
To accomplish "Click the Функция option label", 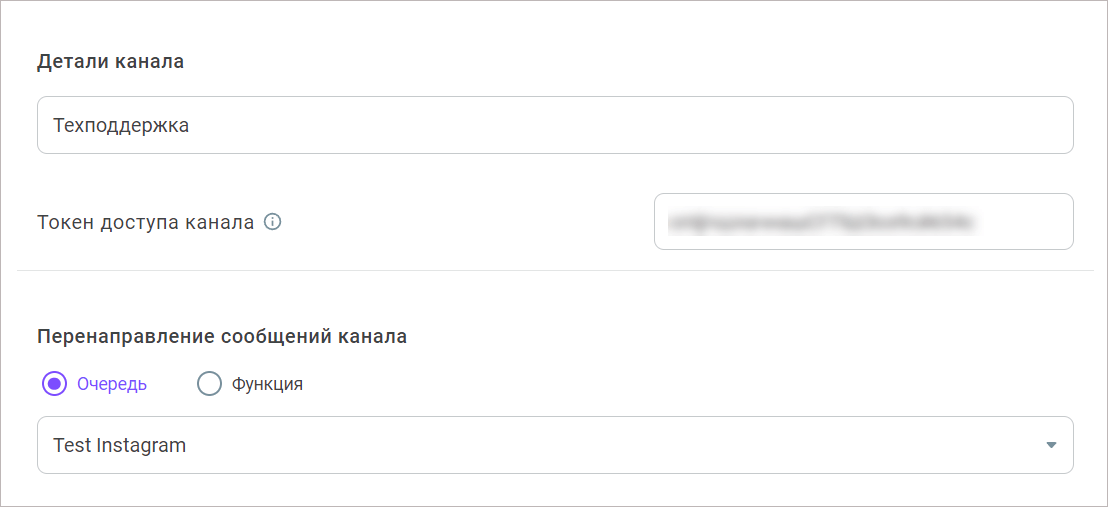I will point(267,385).
